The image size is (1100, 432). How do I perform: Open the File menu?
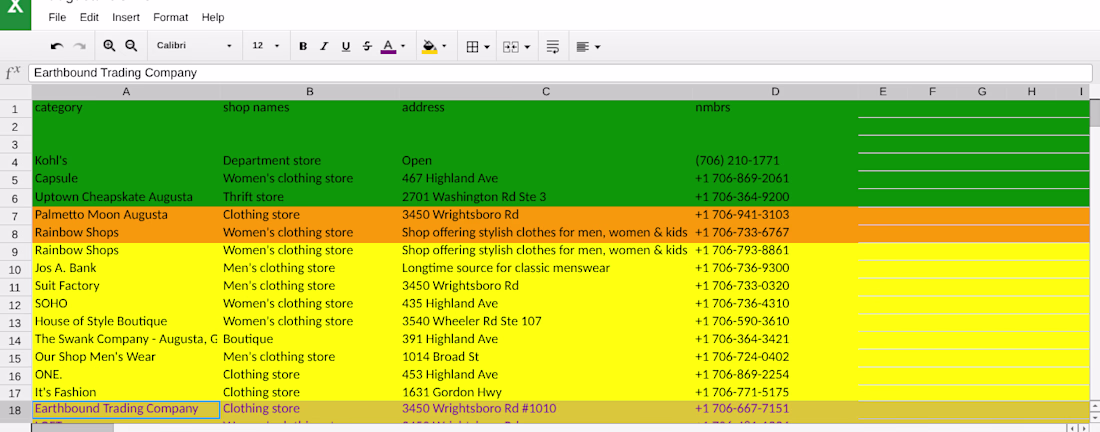[x=57, y=18]
